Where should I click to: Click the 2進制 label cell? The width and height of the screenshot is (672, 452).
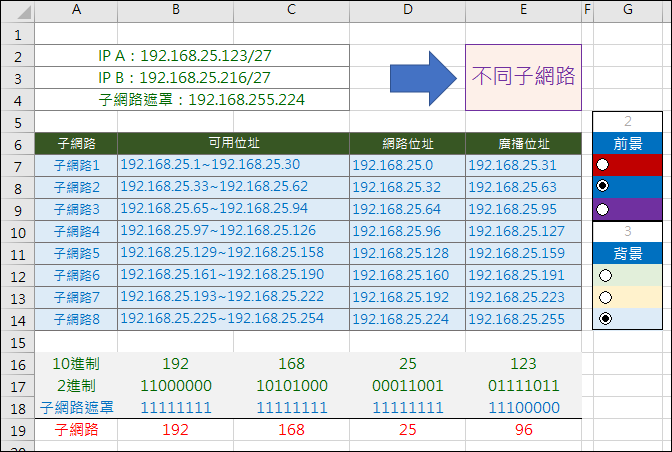(x=76, y=386)
